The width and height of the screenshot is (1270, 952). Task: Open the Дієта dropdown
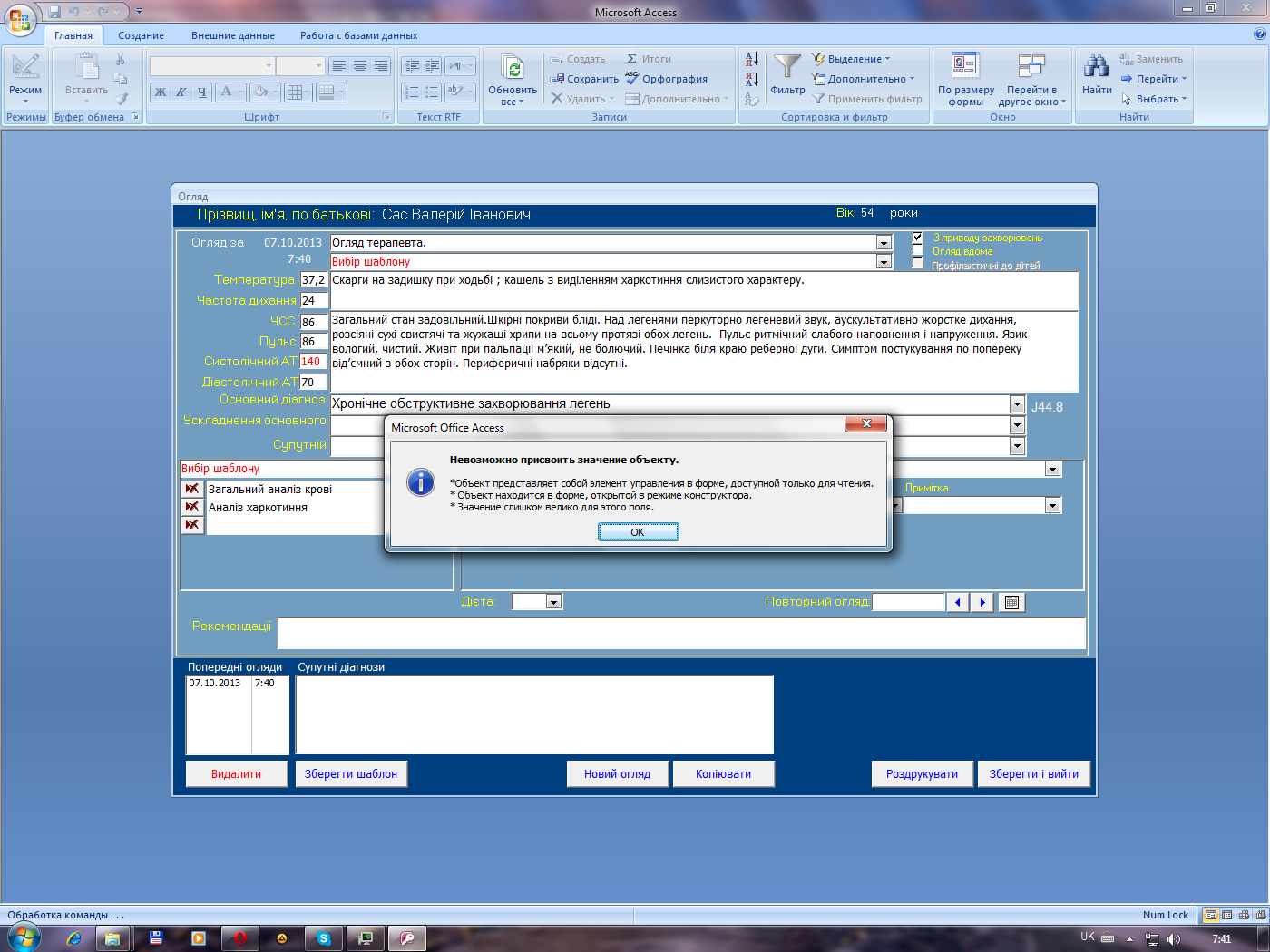554,602
